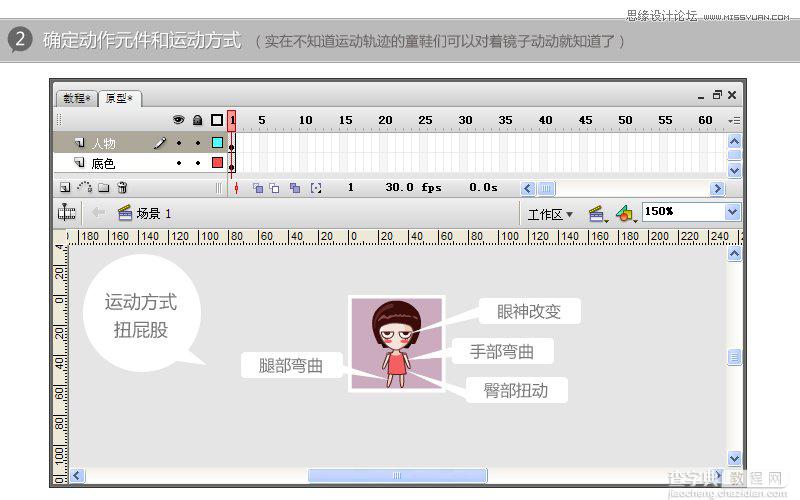This screenshot has height=500, width=800.
Task: Click the timeline horizontal scrollbar thumb
Action: click(545, 189)
